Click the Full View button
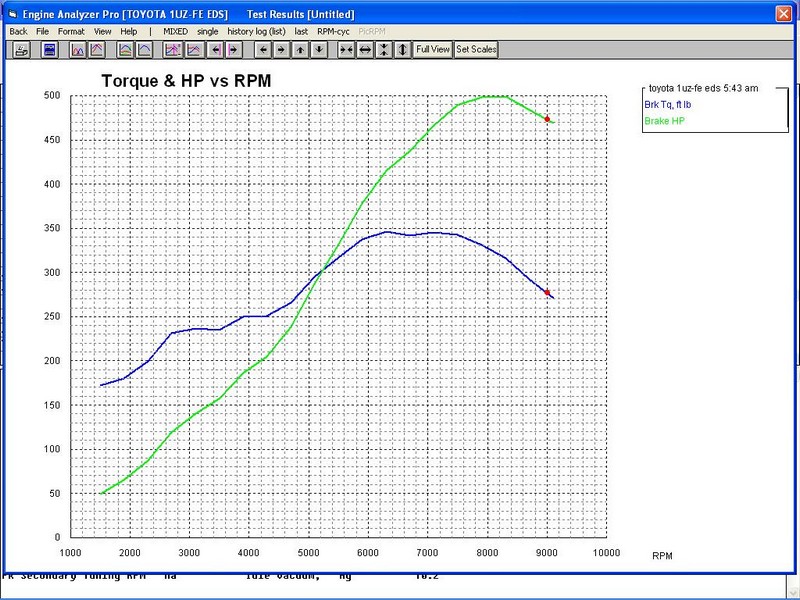The width and height of the screenshot is (800, 600). (x=433, y=49)
